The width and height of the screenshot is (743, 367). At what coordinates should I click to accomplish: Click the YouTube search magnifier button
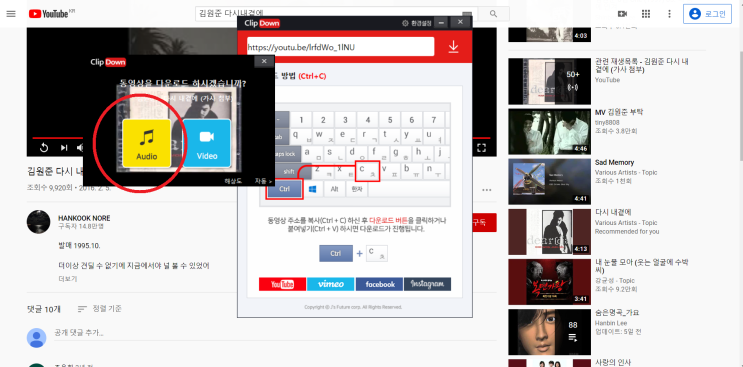tap(493, 14)
